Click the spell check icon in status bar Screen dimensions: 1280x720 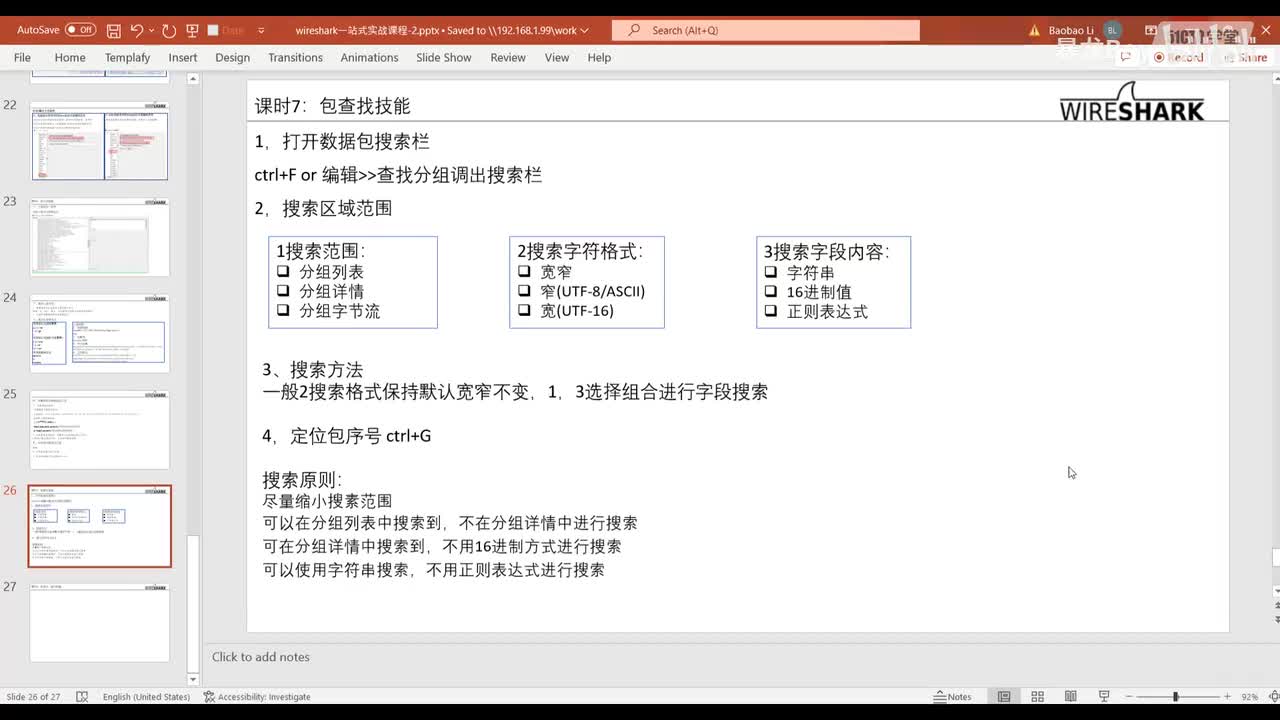point(82,697)
